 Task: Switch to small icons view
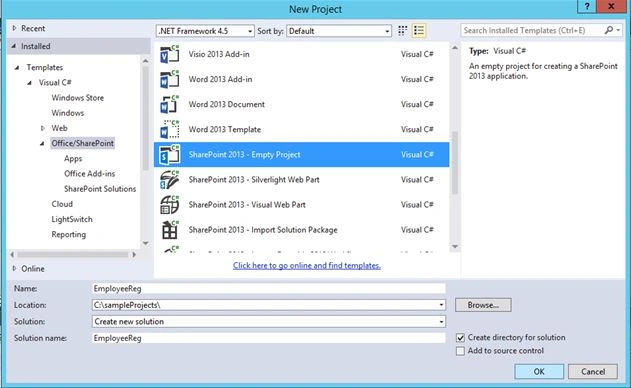[x=402, y=31]
